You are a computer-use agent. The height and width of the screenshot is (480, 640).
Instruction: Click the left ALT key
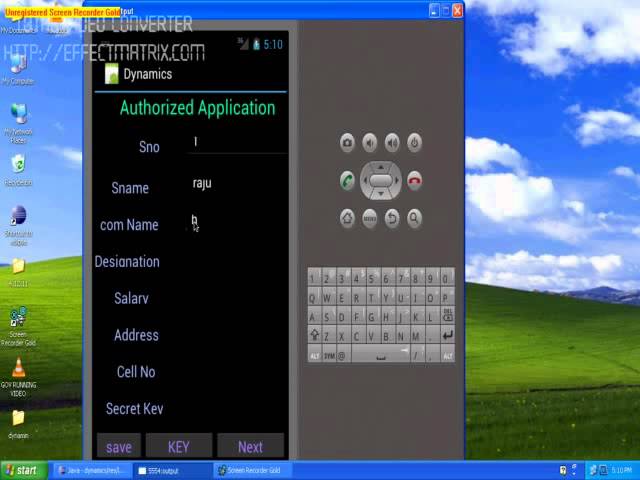coord(315,355)
